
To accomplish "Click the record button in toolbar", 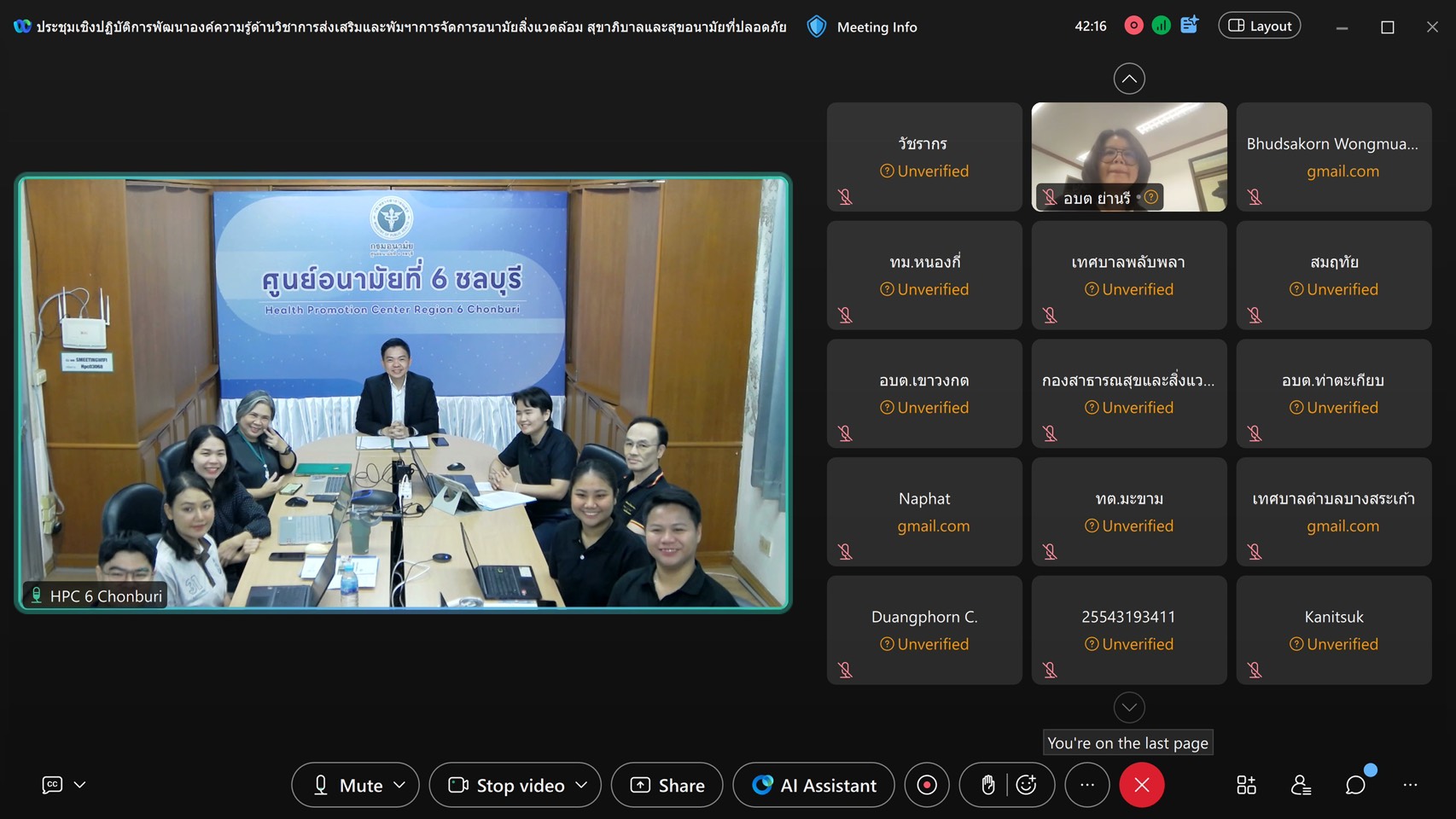I will tap(927, 785).
